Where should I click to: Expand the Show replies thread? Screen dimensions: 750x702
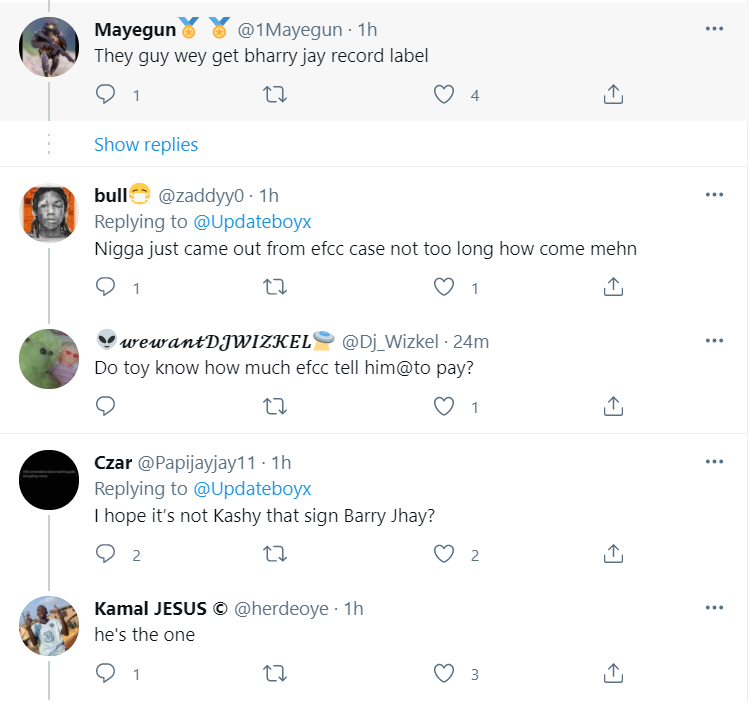146,144
